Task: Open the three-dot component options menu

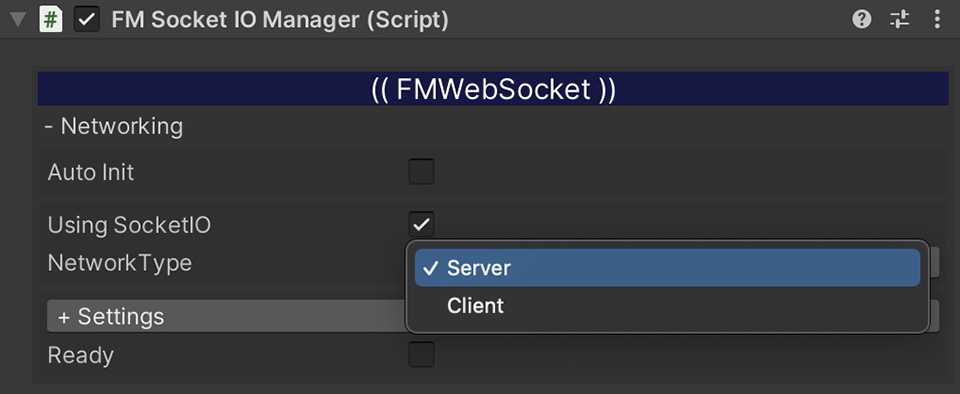Action: (937, 20)
